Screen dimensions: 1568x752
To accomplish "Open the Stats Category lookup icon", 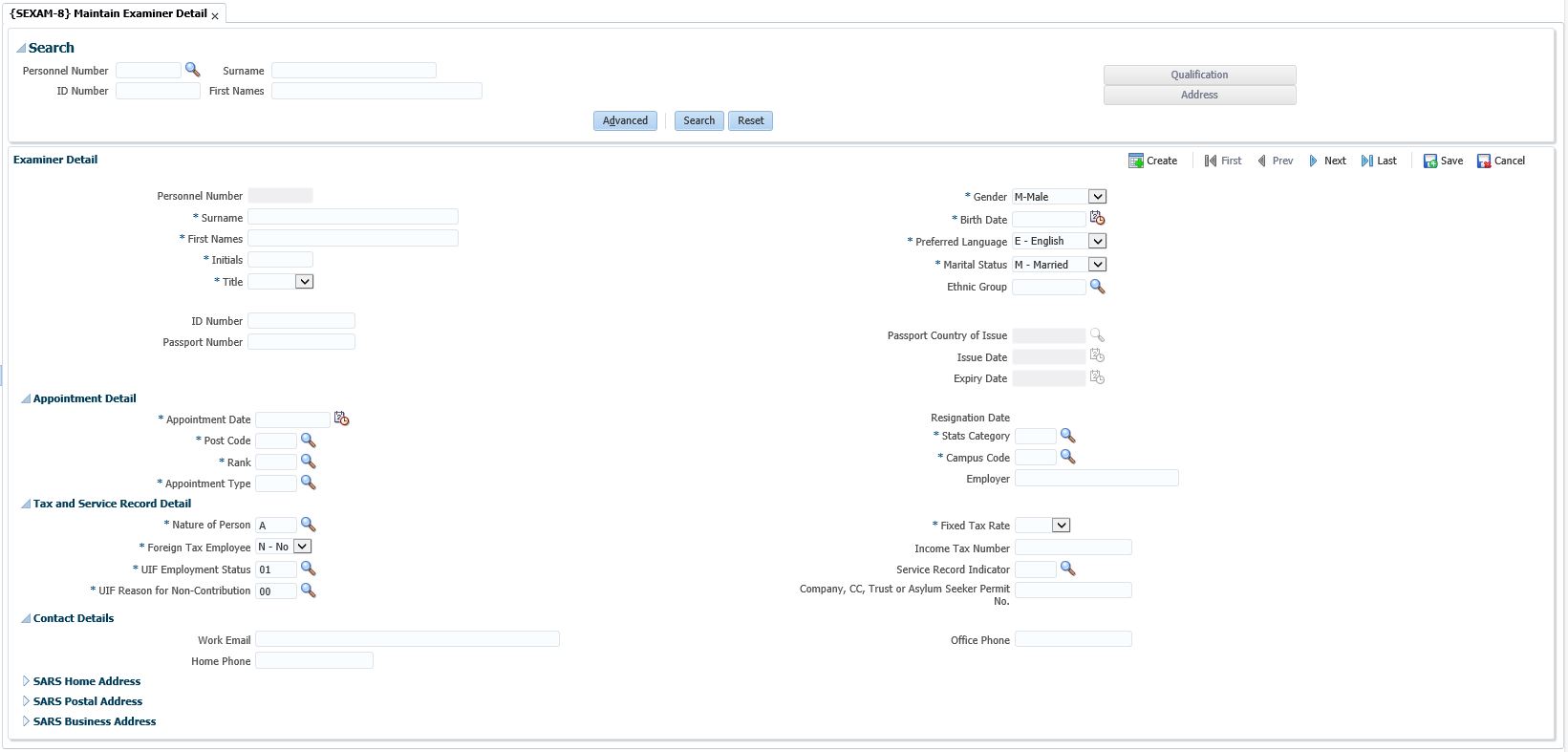I will point(1067,436).
